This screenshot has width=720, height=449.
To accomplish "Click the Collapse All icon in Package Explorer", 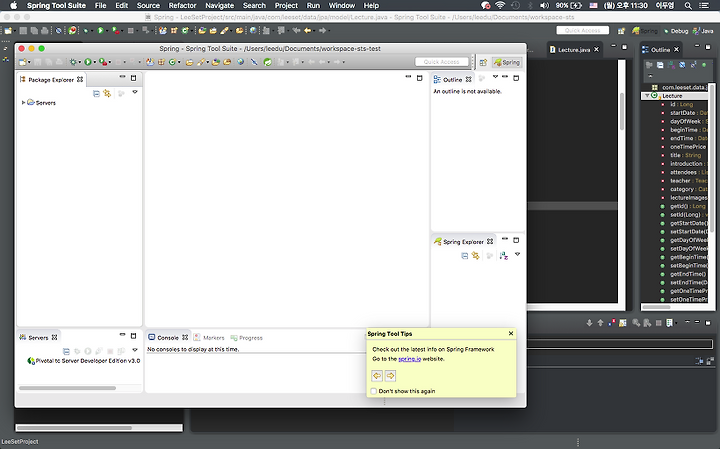I will (96, 93).
